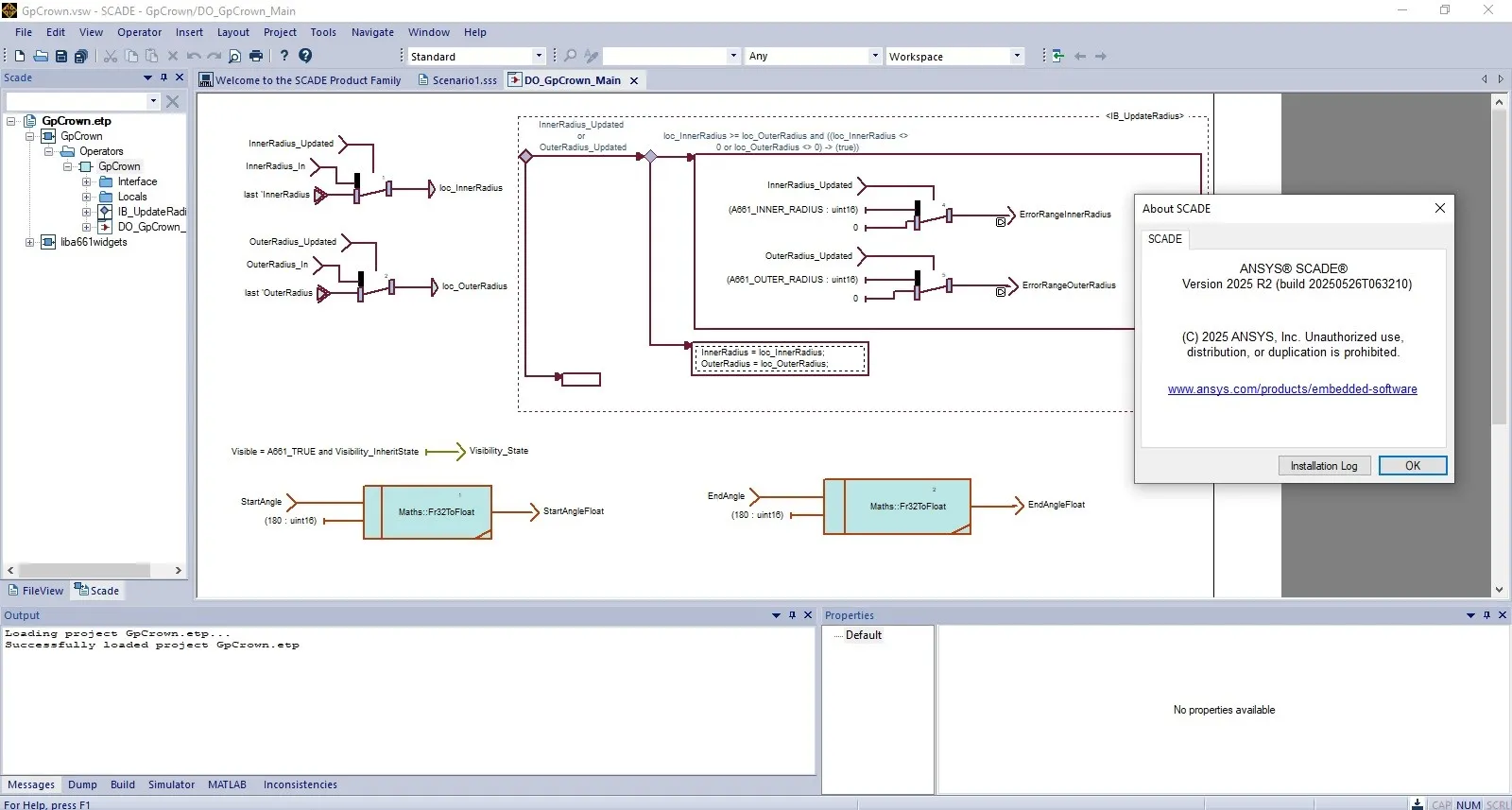The image size is (1512, 810).
Task: Click OK in About SCADE dialog
Action: pyautogui.click(x=1413, y=465)
